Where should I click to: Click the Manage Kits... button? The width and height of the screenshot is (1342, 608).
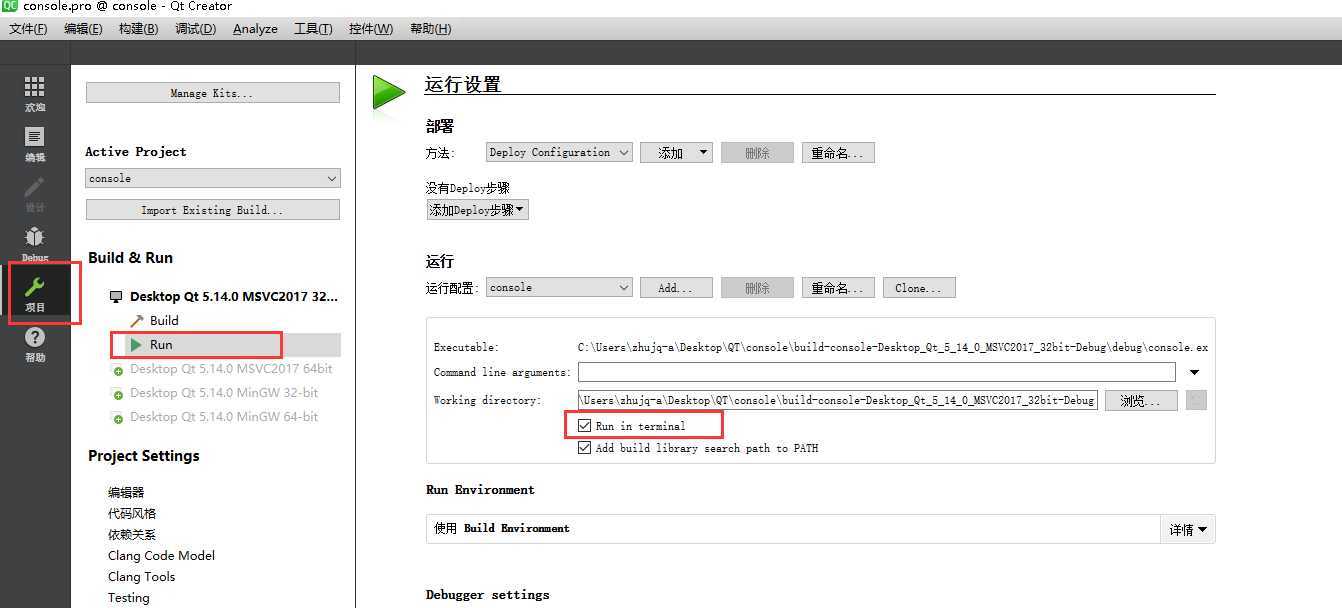pos(213,93)
